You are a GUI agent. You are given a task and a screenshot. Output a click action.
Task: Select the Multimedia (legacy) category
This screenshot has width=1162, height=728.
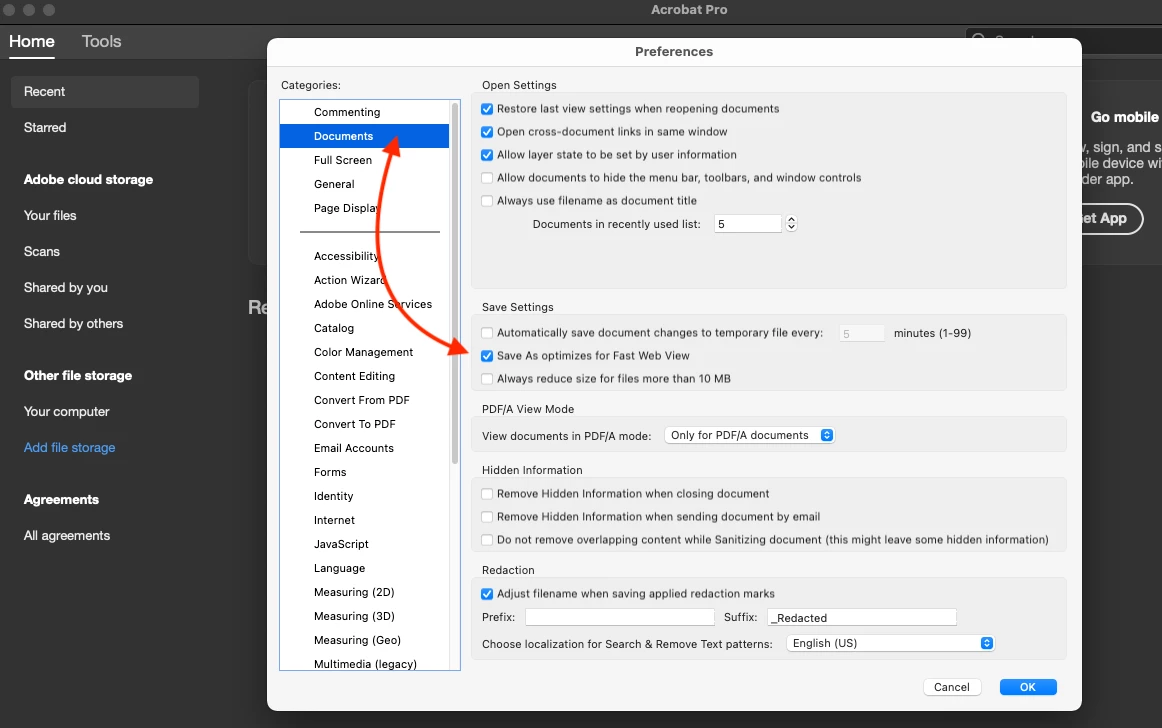coord(365,664)
